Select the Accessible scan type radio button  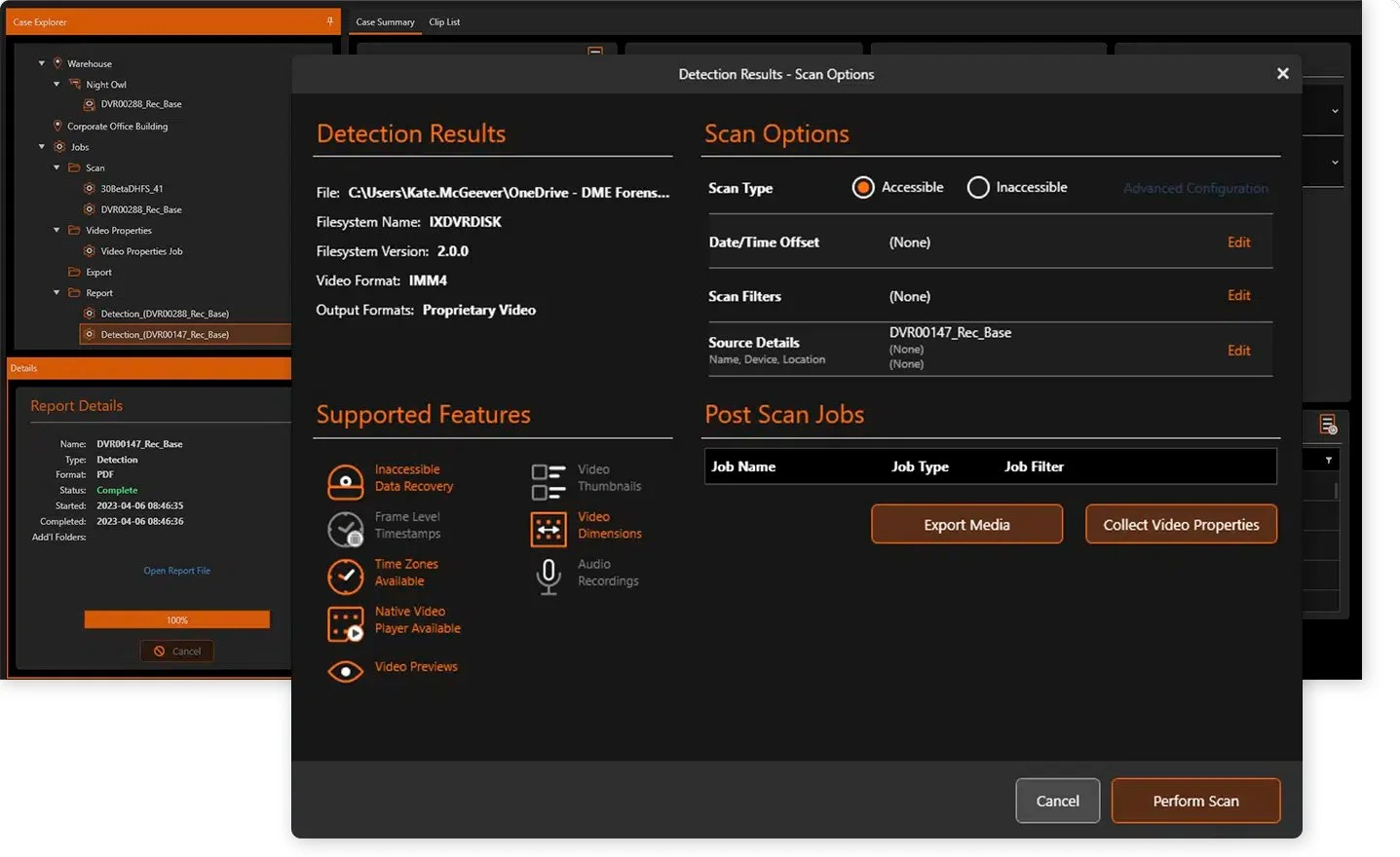pyautogui.click(x=863, y=187)
